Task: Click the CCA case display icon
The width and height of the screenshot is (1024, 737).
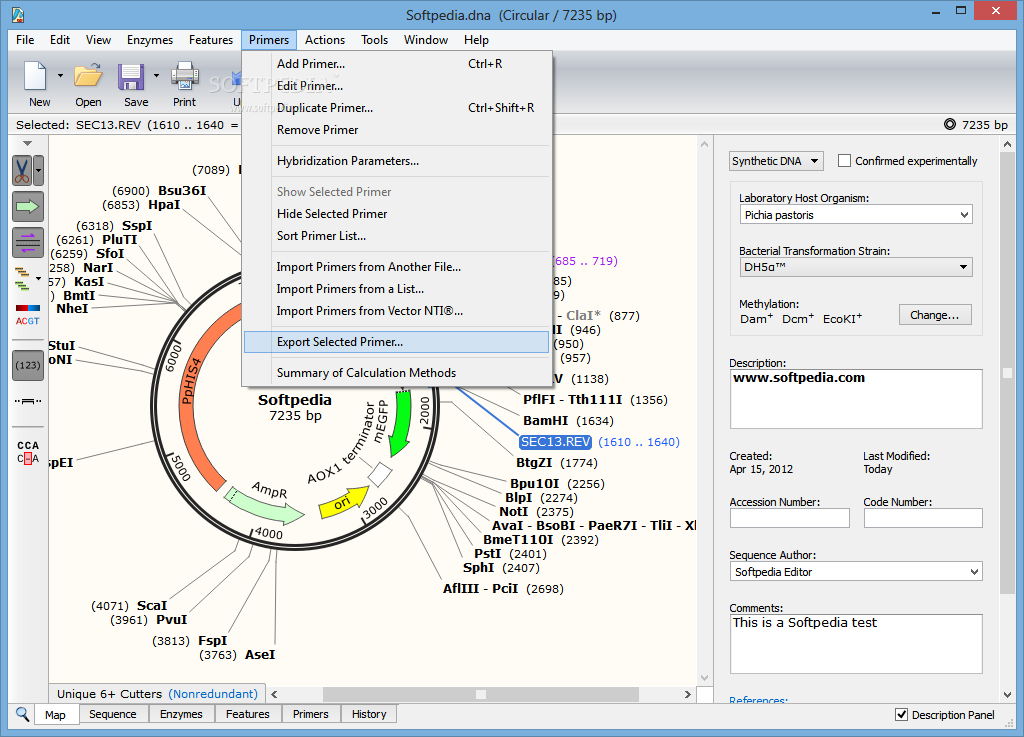Action: [28, 452]
